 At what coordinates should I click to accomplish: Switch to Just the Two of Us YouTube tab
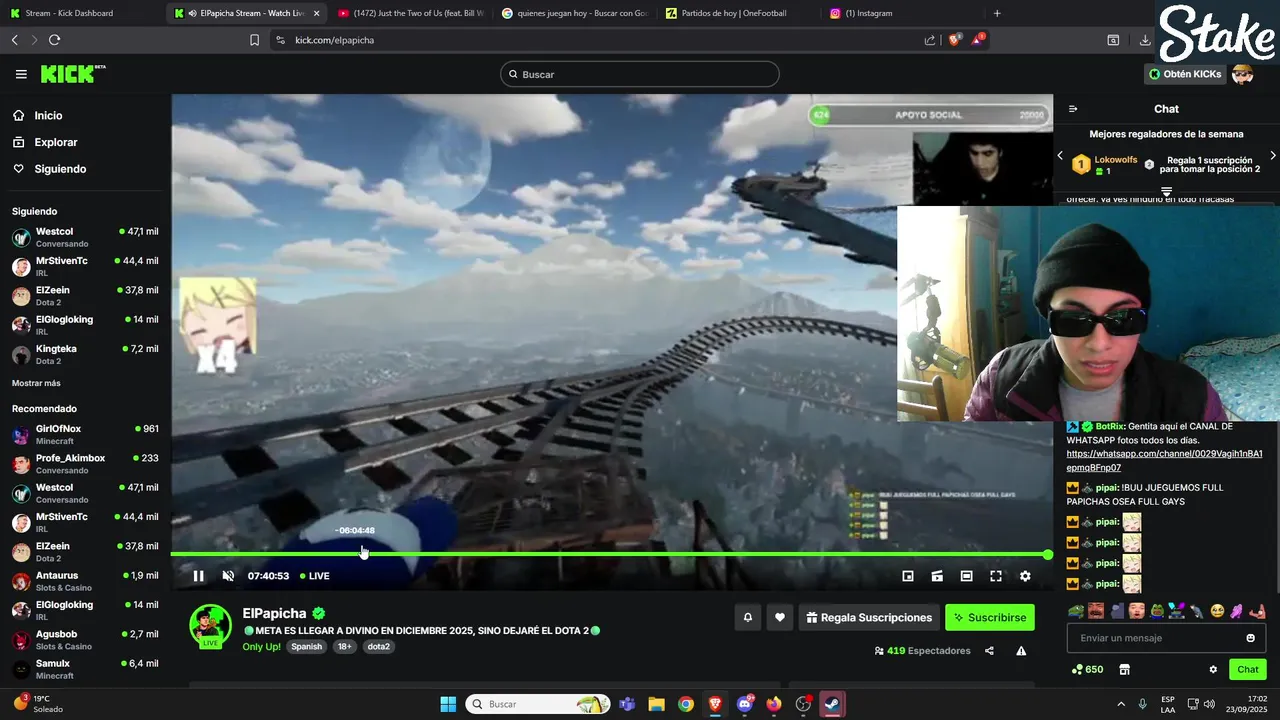tap(410, 13)
